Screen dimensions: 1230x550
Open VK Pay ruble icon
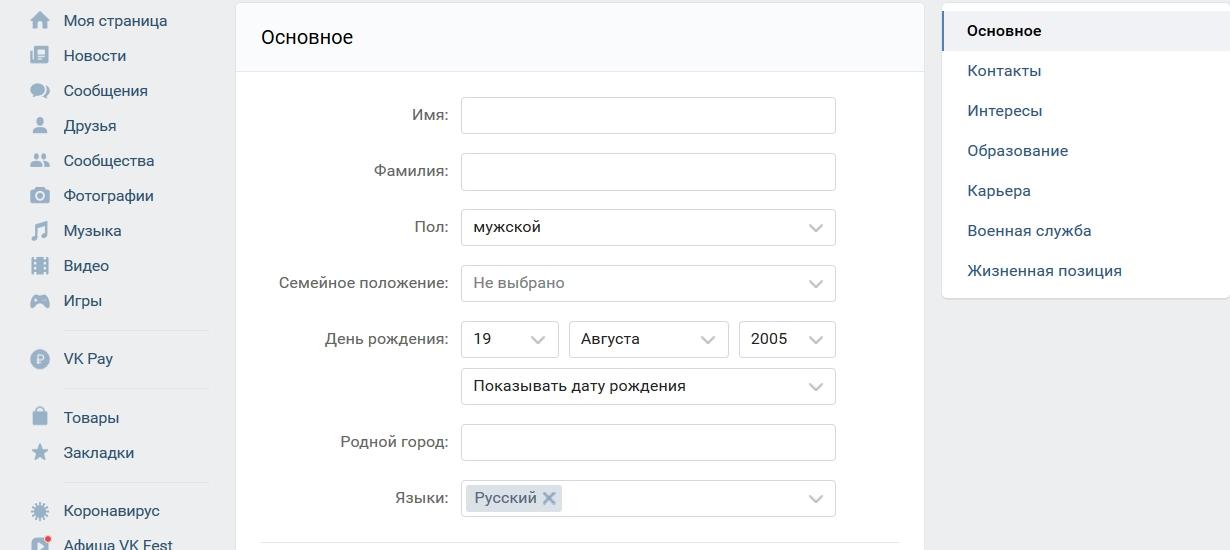coord(40,358)
